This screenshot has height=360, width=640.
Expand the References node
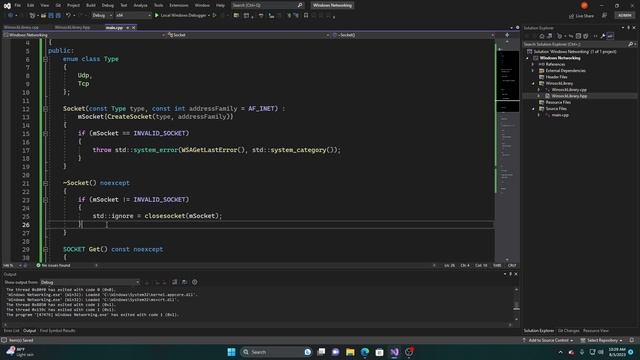(533, 64)
